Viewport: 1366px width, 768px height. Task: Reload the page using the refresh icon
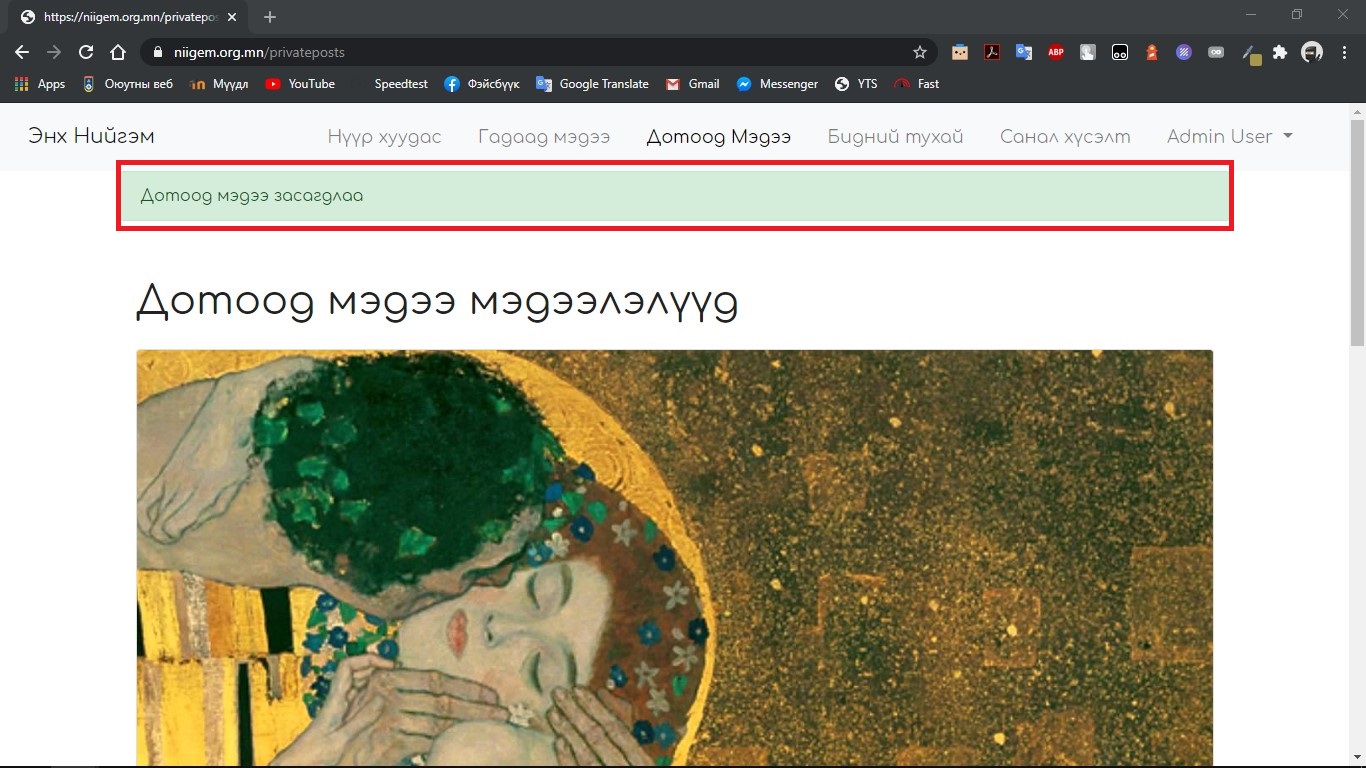click(86, 52)
